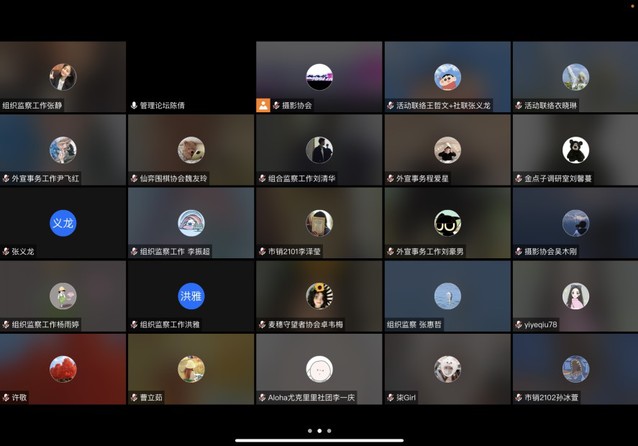Select 外宣事务工作尹飞红 participant tile
The image size is (638, 446).
click(x=63, y=149)
